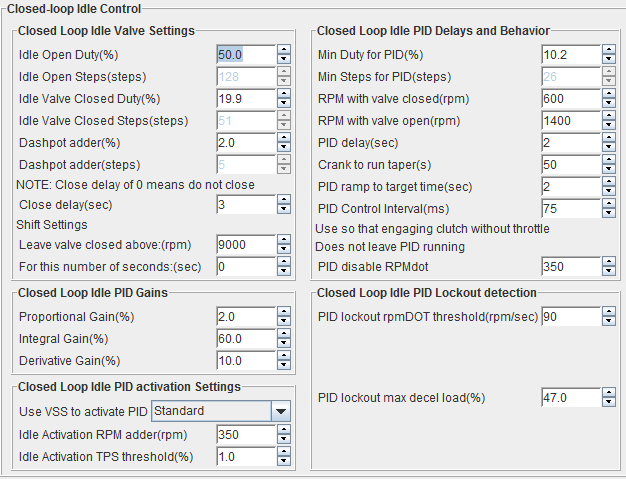
Task: Lower the Integral Gain value
Action: [283, 343]
